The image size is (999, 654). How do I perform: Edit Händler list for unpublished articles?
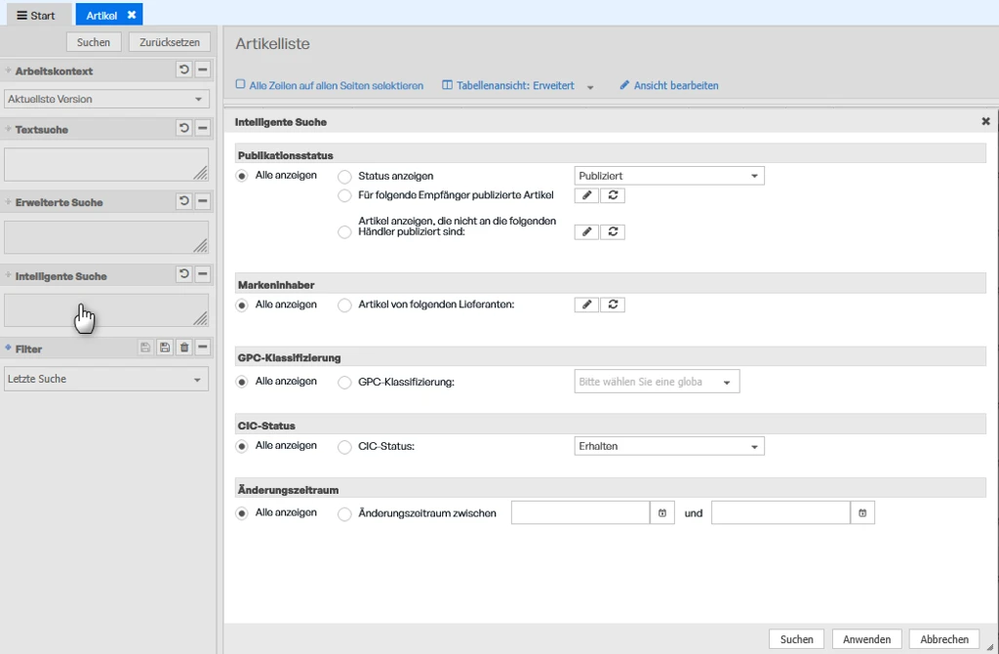click(587, 232)
